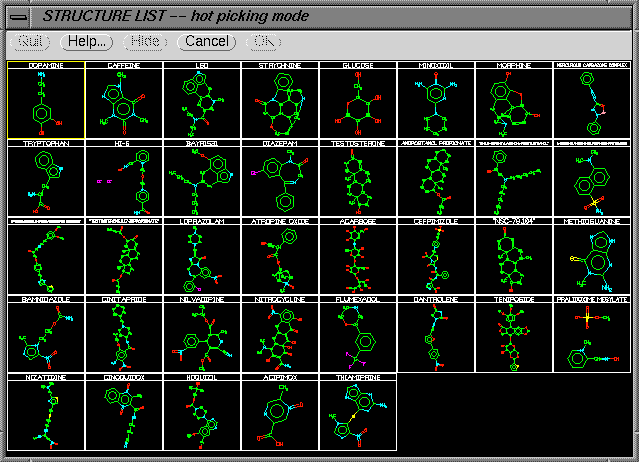
Task: Click the Cancel button
Action: coord(207,41)
